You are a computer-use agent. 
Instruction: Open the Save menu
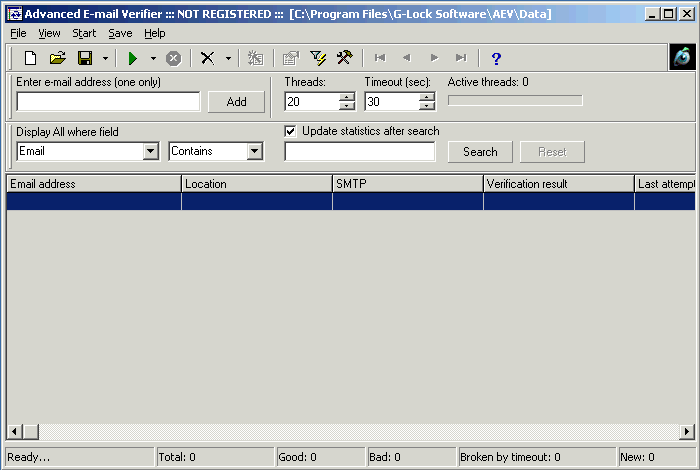pos(120,33)
